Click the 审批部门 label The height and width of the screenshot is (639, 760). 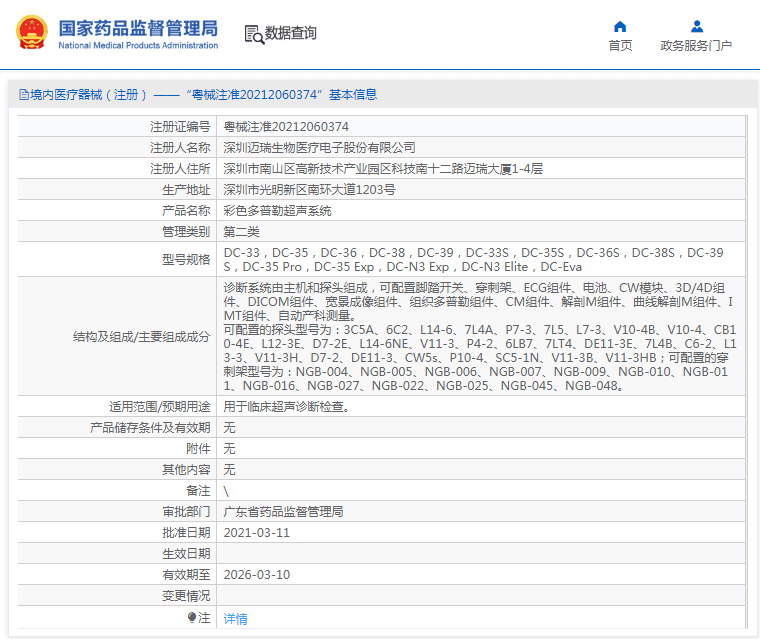(186, 511)
